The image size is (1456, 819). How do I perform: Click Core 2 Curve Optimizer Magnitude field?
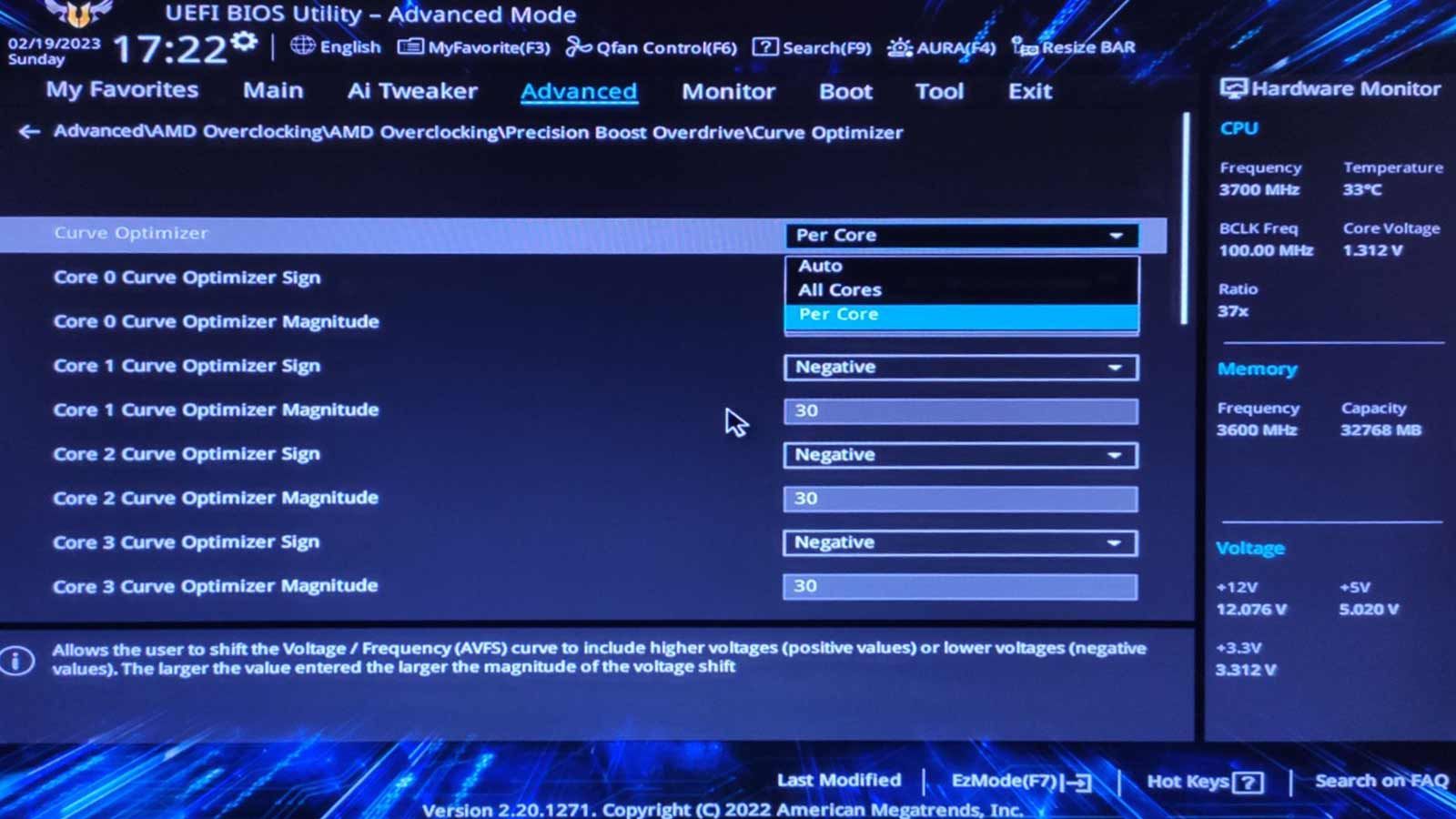pos(960,499)
